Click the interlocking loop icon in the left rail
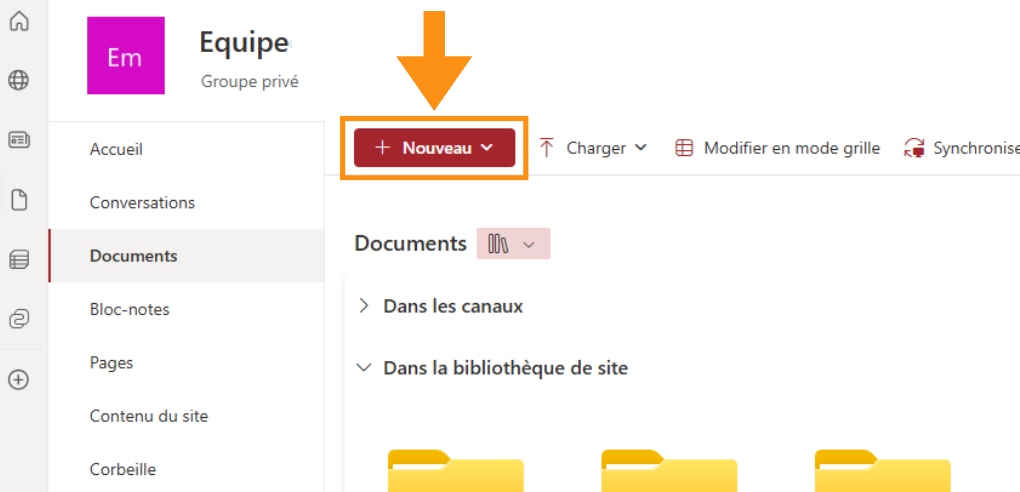 (18, 319)
